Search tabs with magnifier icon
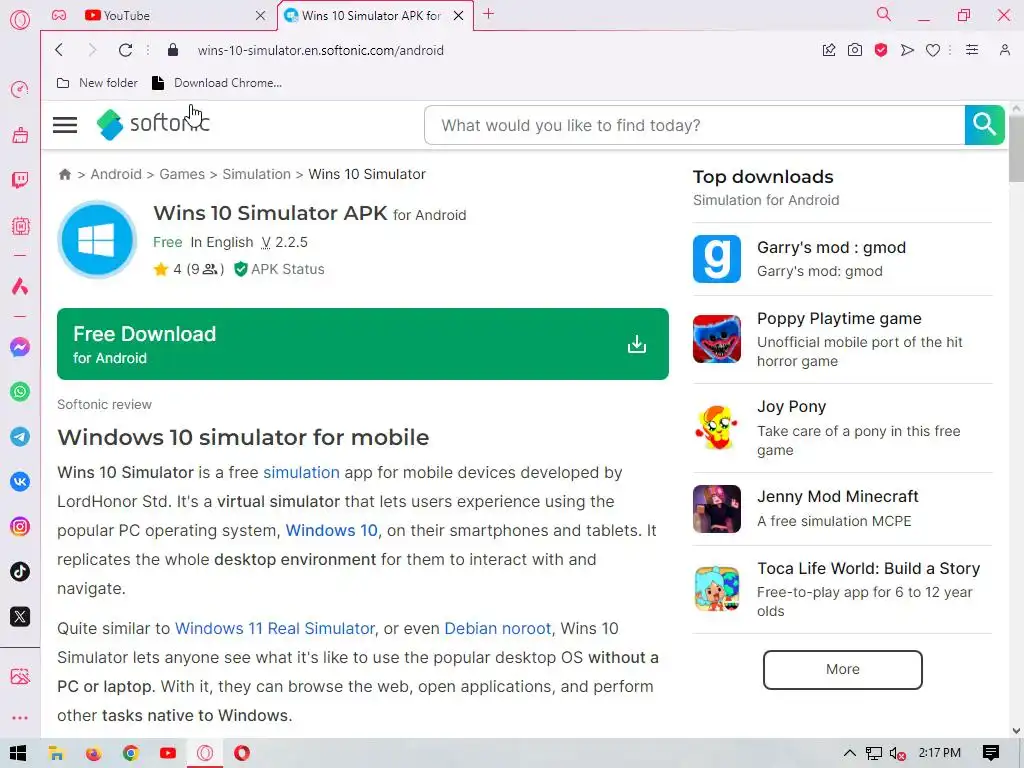1024x768 pixels. tap(884, 14)
